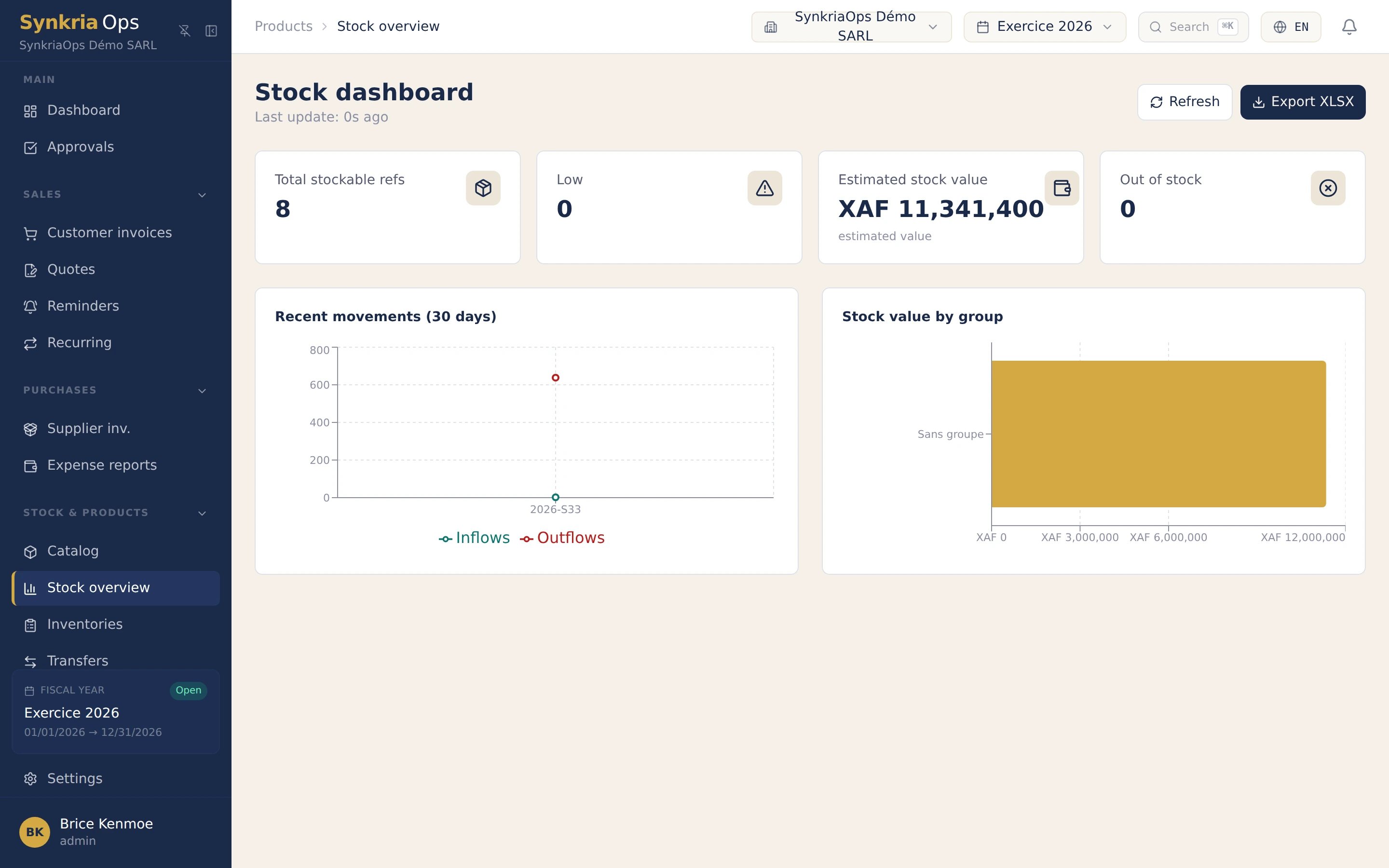Viewport: 1389px width, 868px height.
Task: Click the Recurring loop icon
Action: [x=30, y=343]
